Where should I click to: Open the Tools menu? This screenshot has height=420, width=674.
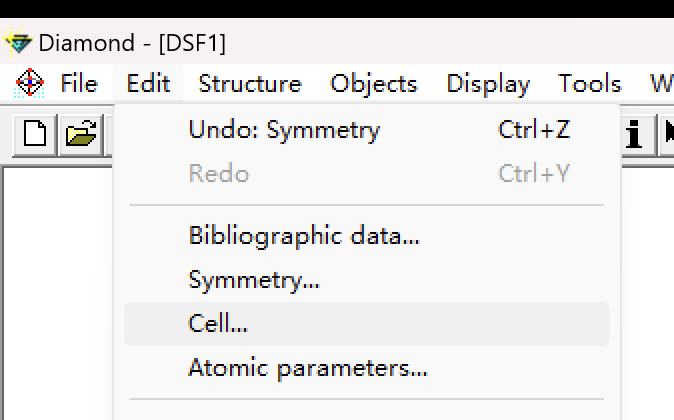[x=590, y=83]
